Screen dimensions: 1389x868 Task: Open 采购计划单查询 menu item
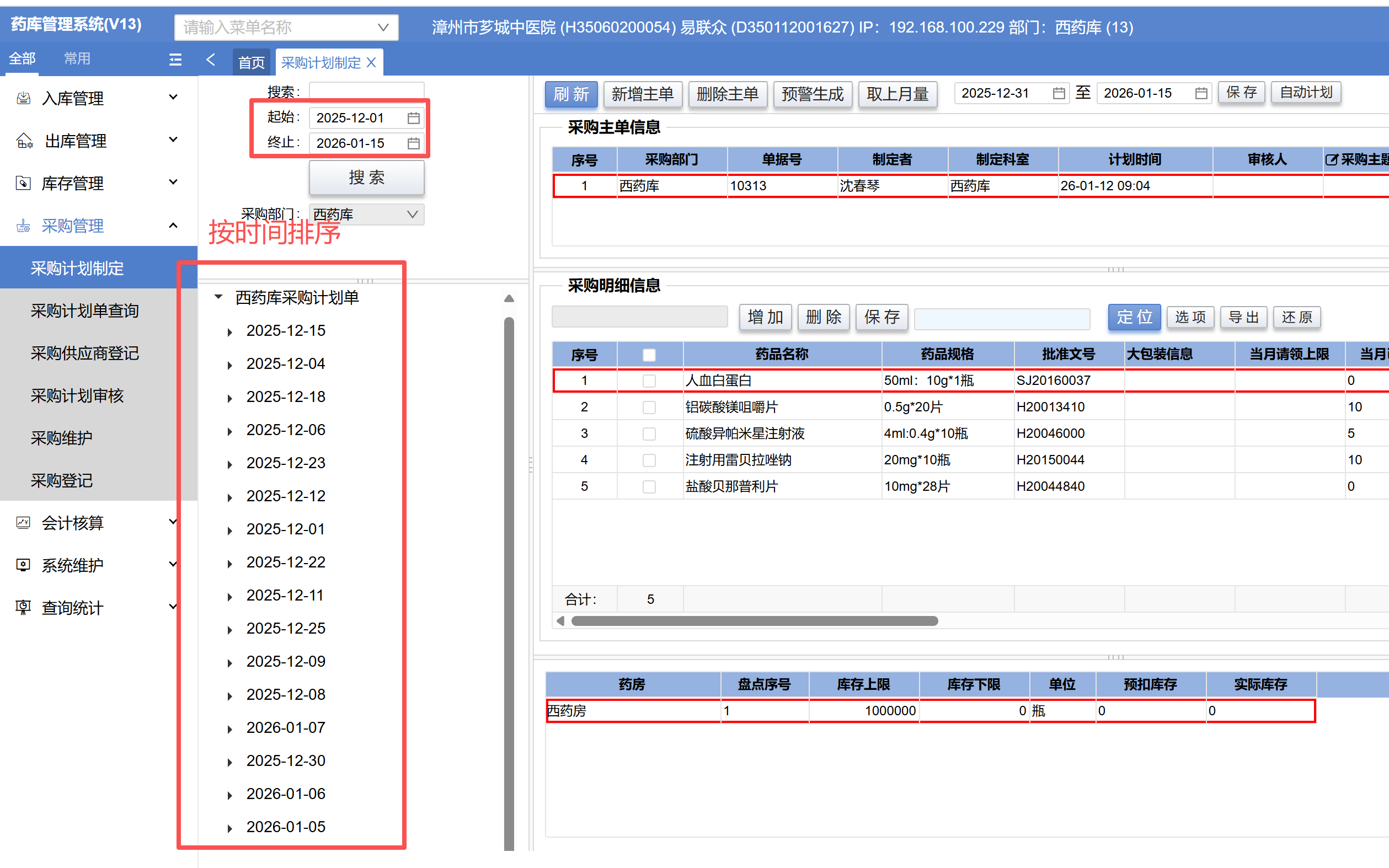click(x=84, y=310)
